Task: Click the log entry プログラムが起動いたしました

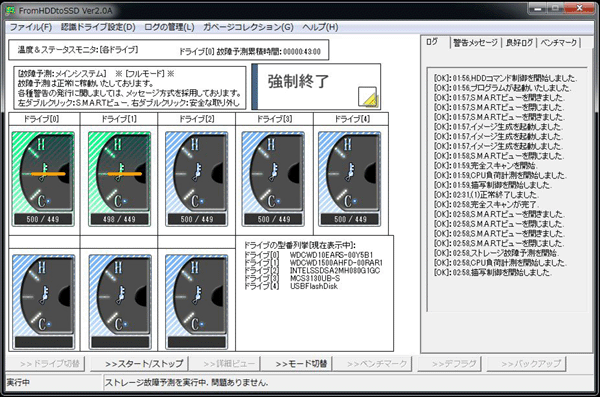Action: point(502,88)
